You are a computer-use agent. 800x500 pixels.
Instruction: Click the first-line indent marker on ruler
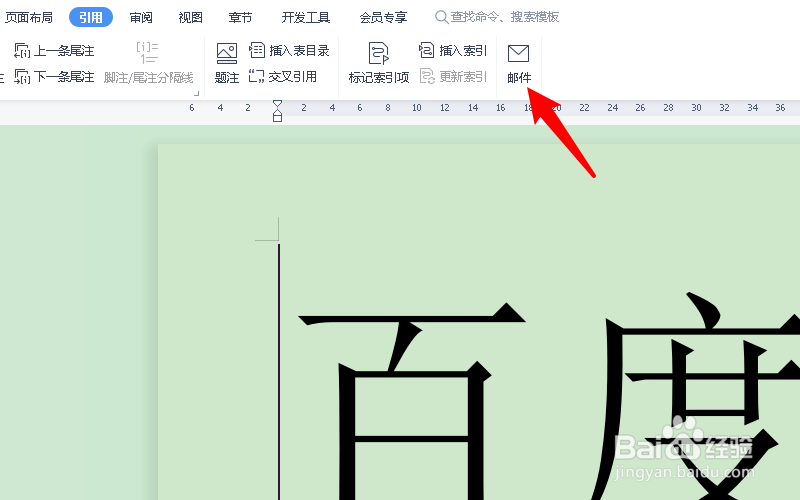(x=277, y=104)
